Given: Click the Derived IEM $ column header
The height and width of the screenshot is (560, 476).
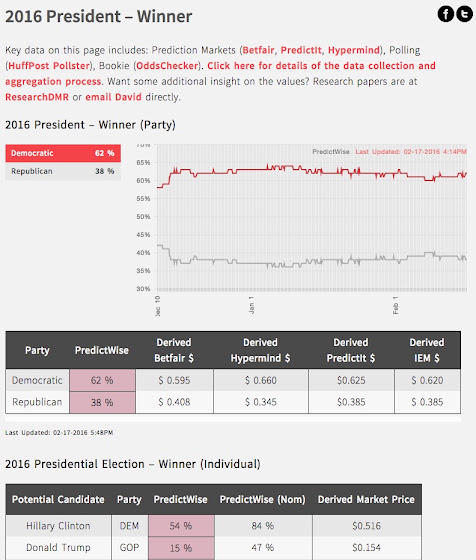Looking at the screenshot, I should [x=427, y=350].
